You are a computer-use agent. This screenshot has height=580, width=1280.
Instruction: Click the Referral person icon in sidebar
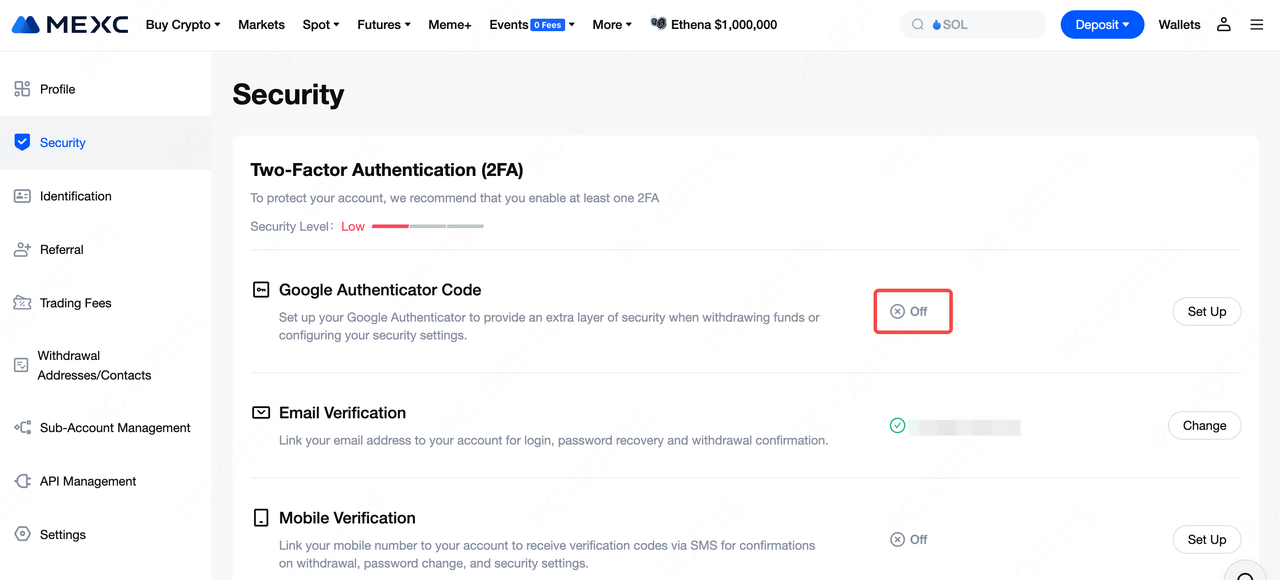click(22, 250)
